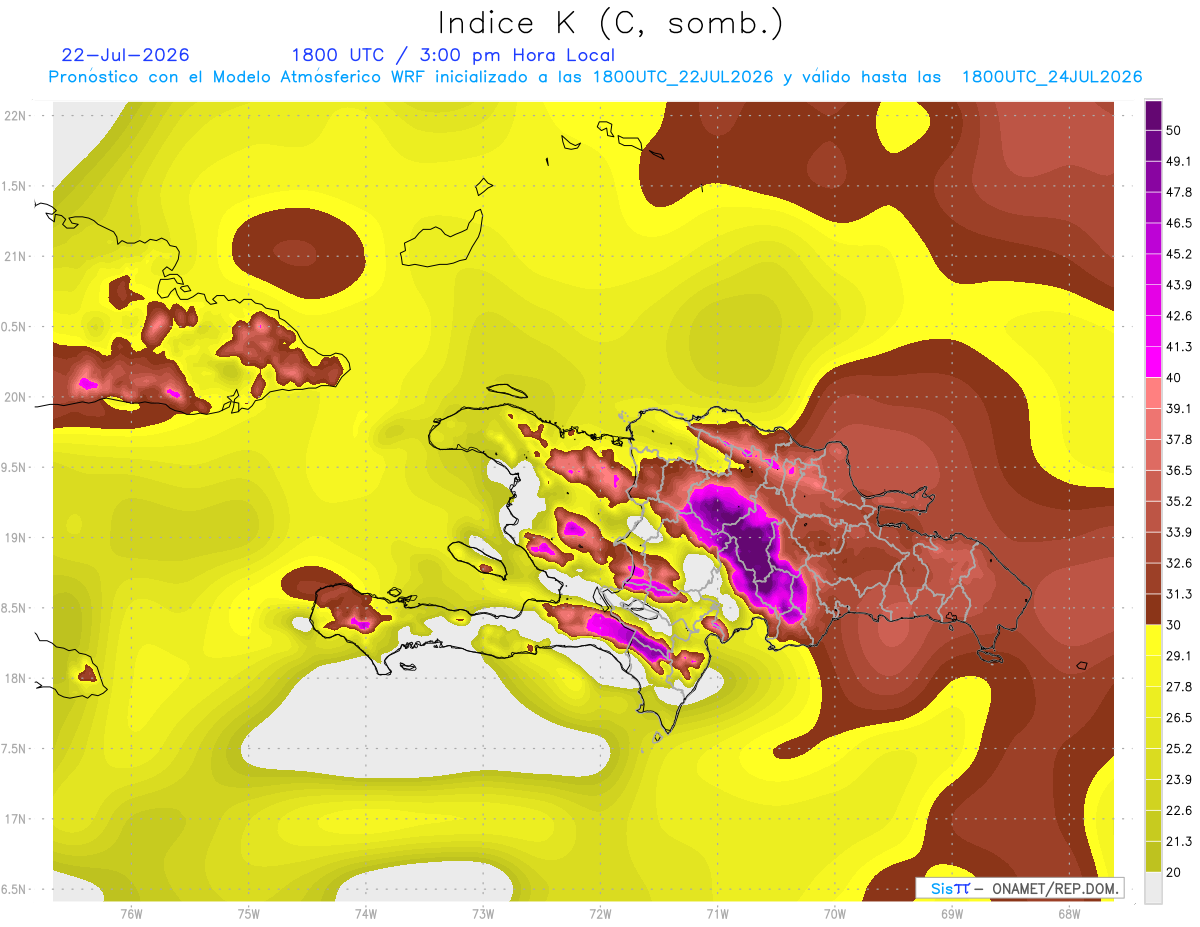Image resolution: width=1200 pixels, height=927 pixels.
Task: Click the bright magenta swatch between 40 and 41.3
Action: click(x=1153, y=361)
